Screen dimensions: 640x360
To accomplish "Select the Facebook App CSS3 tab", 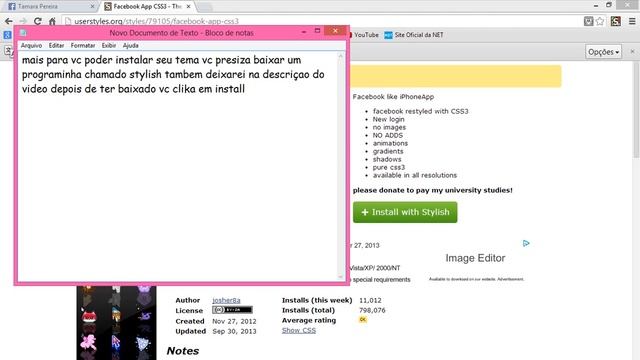I will pos(147,7).
